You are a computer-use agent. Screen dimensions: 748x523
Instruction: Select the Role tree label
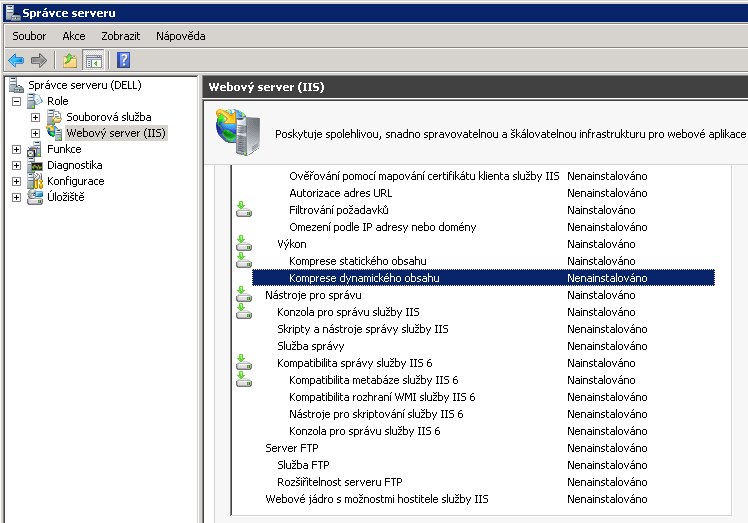coord(58,101)
